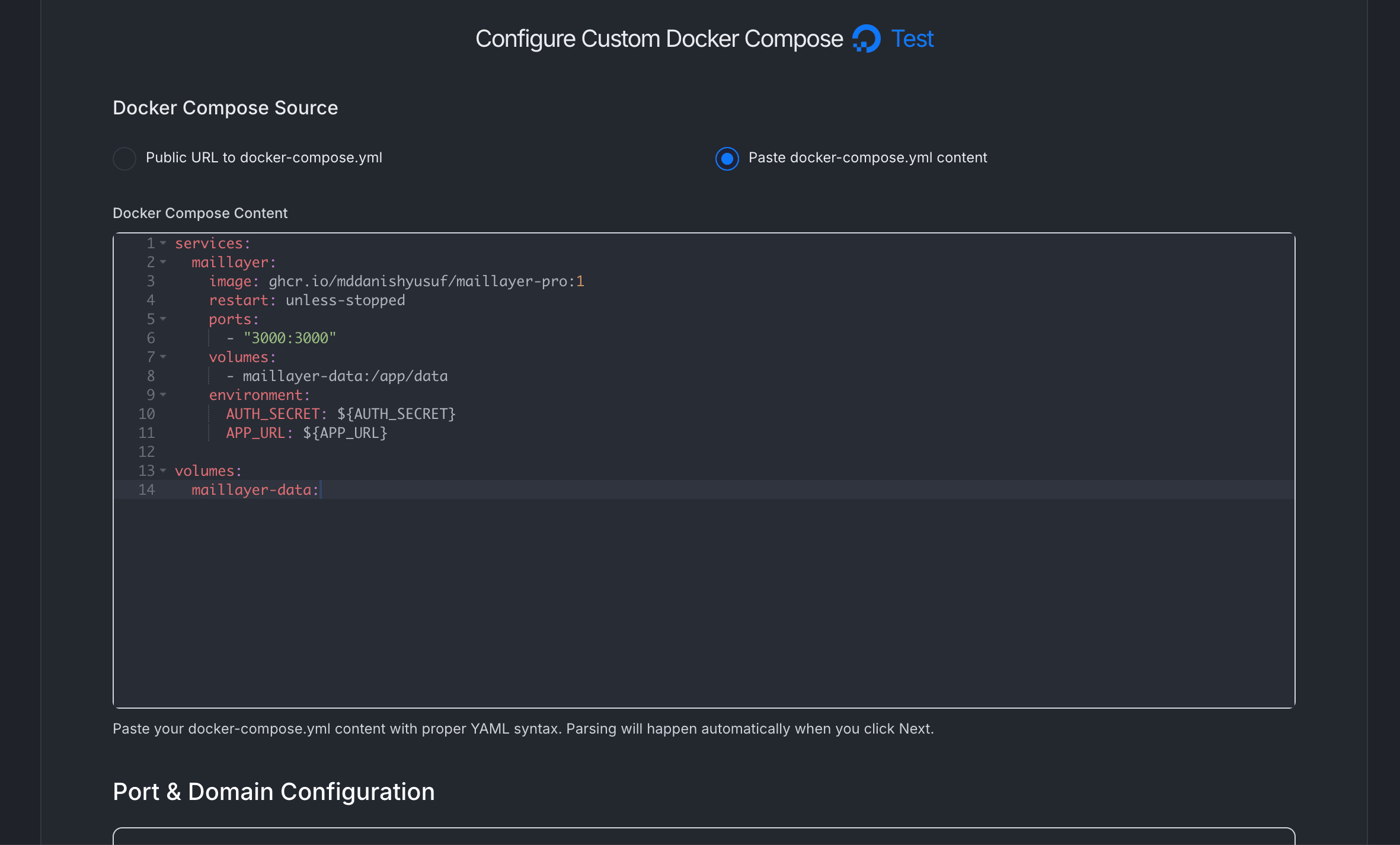Image resolution: width=1400 pixels, height=845 pixels.
Task: Collapse the maillayer block fold arrow
Action: (163, 262)
